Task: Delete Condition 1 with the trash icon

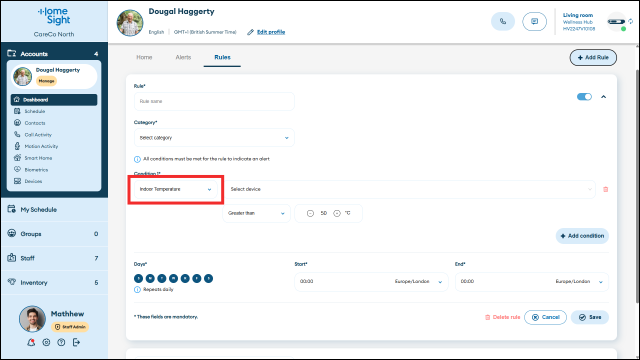Action: 606,189
